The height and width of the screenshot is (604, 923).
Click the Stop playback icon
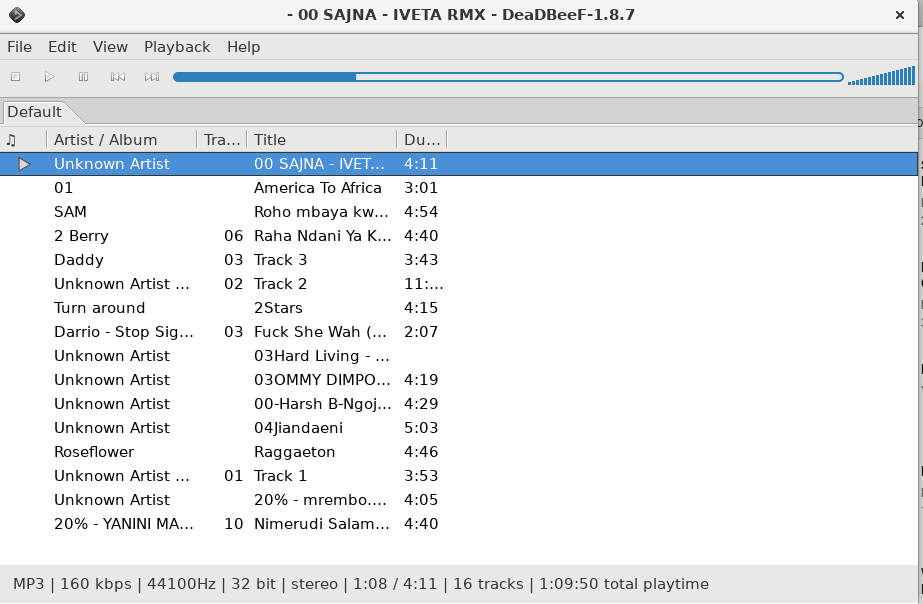point(14,76)
